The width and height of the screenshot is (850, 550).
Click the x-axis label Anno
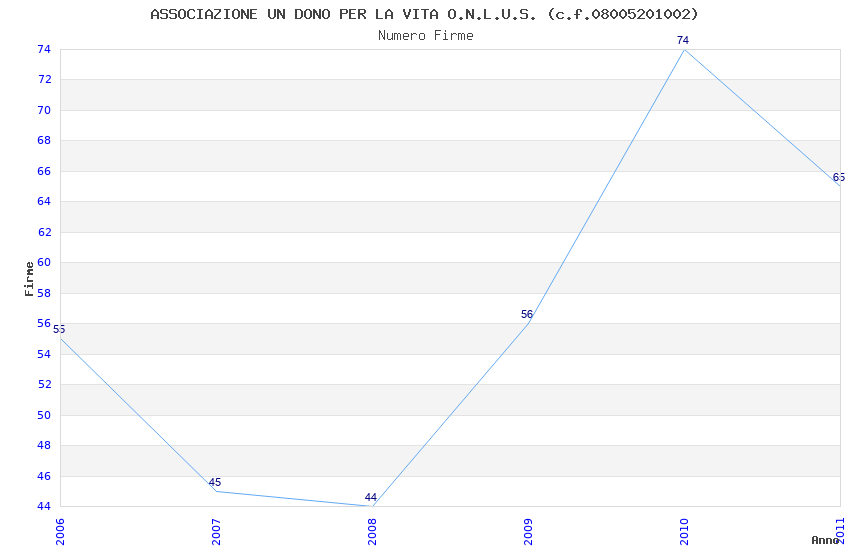click(824, 540)
